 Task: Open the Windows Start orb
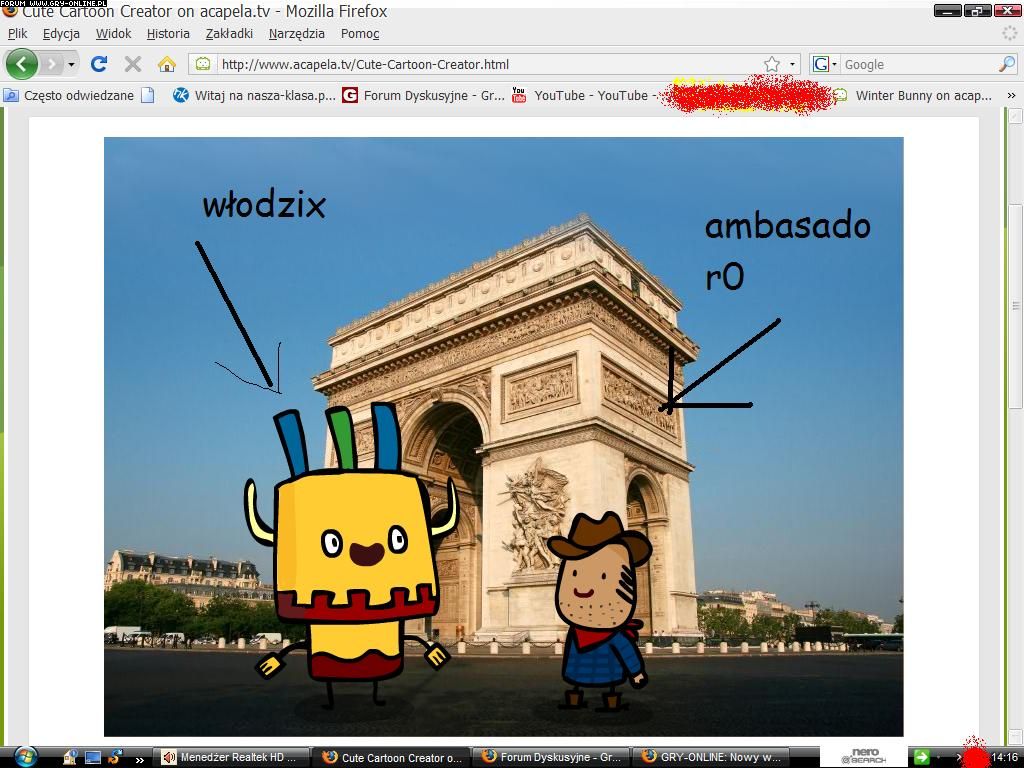point(25,756)
